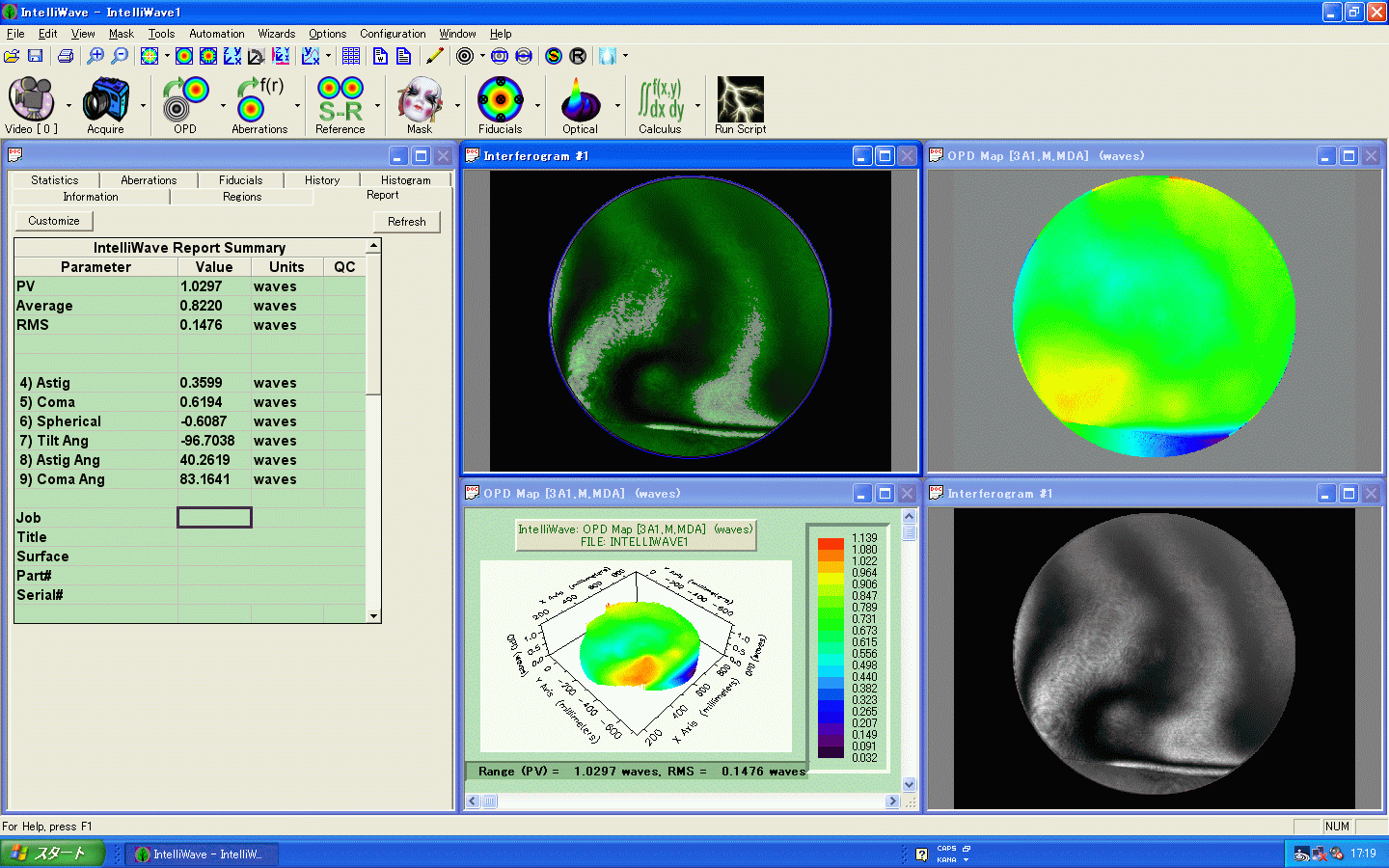Click the pink Z/Y/X axes icon
Viewport: 1389px width, 868px height.
pyautogui.click(x=281, y=56)
